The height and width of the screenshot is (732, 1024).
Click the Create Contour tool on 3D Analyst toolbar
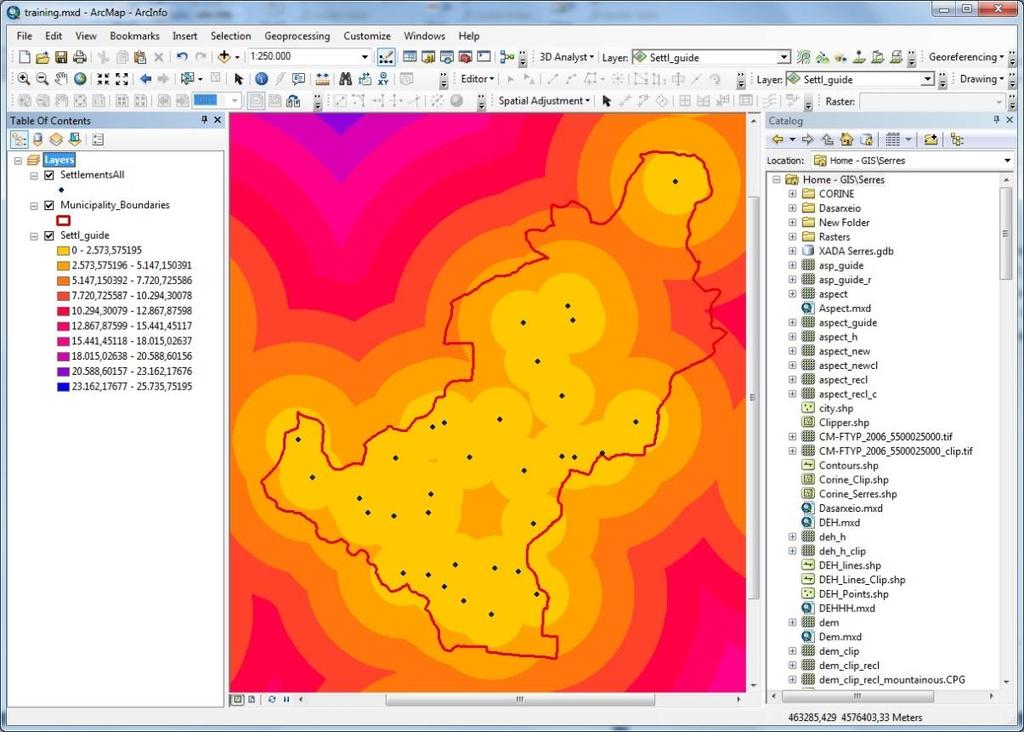click(804, 57)
